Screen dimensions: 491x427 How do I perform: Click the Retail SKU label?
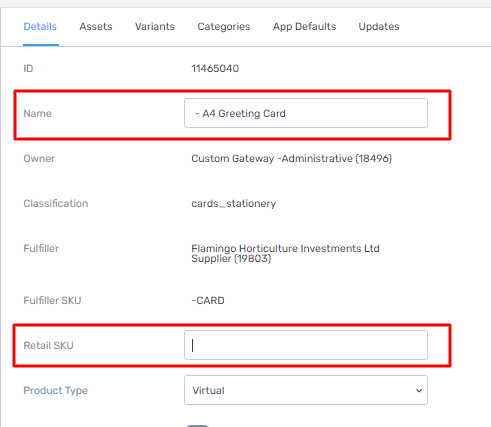coord(48,345)
